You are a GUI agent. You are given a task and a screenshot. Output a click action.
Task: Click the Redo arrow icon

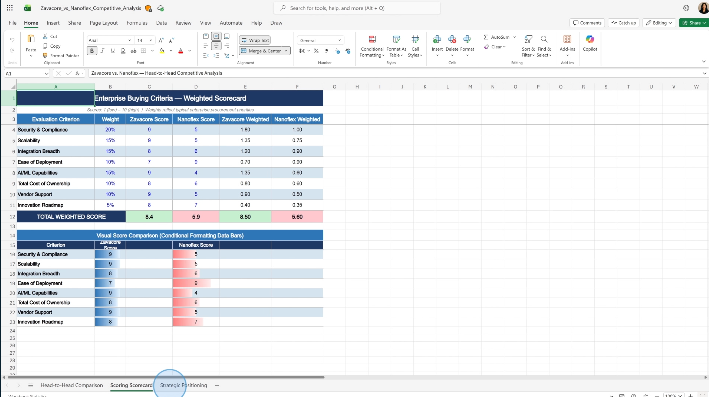pos(12,51)
